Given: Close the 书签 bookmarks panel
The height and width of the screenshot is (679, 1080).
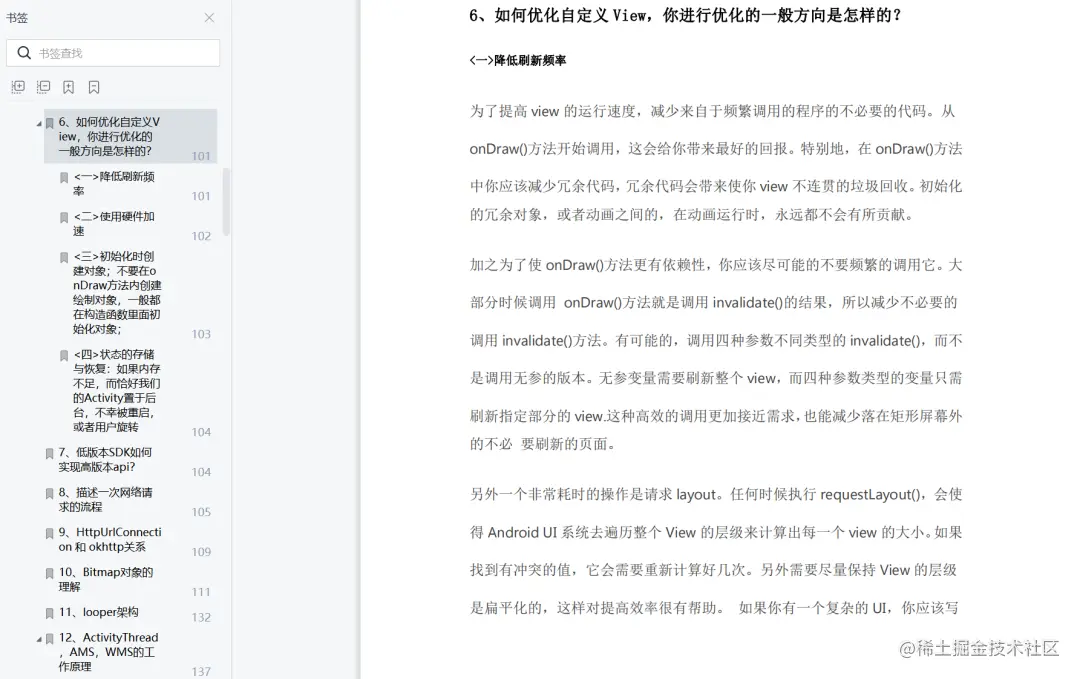Looking at the screenshot, I should (x=208, y=18).
